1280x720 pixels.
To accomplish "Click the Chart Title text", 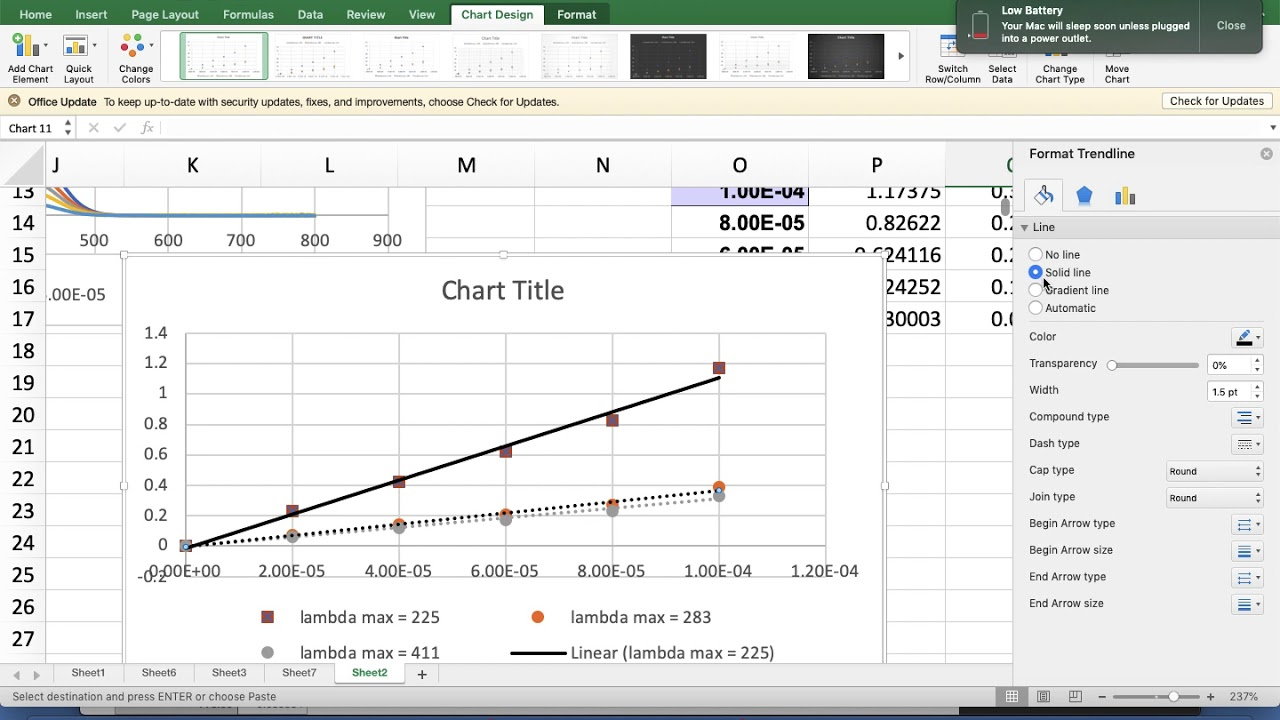I will click(503, 291).
